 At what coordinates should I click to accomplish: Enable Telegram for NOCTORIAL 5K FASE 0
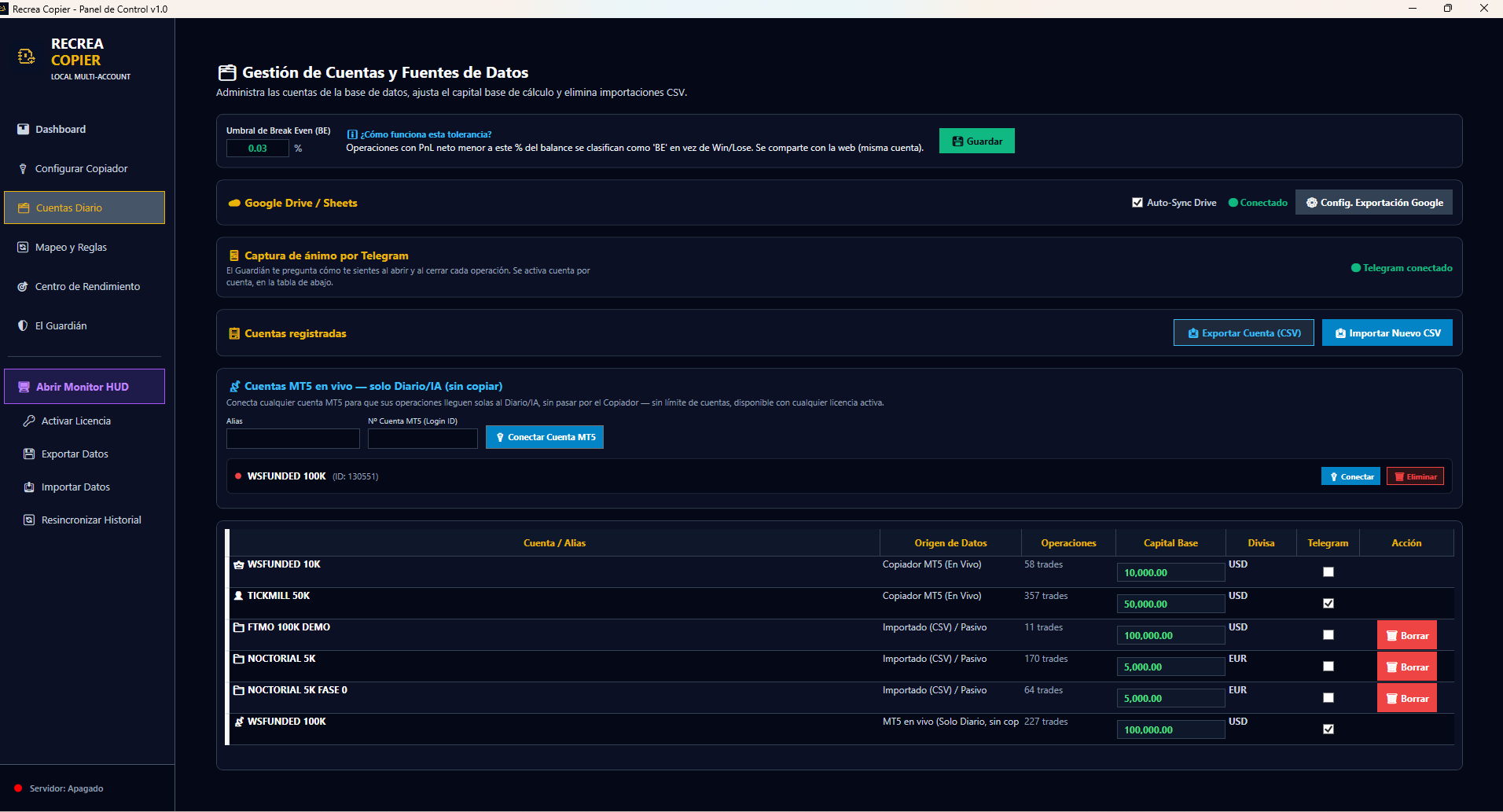[1328, 698]
